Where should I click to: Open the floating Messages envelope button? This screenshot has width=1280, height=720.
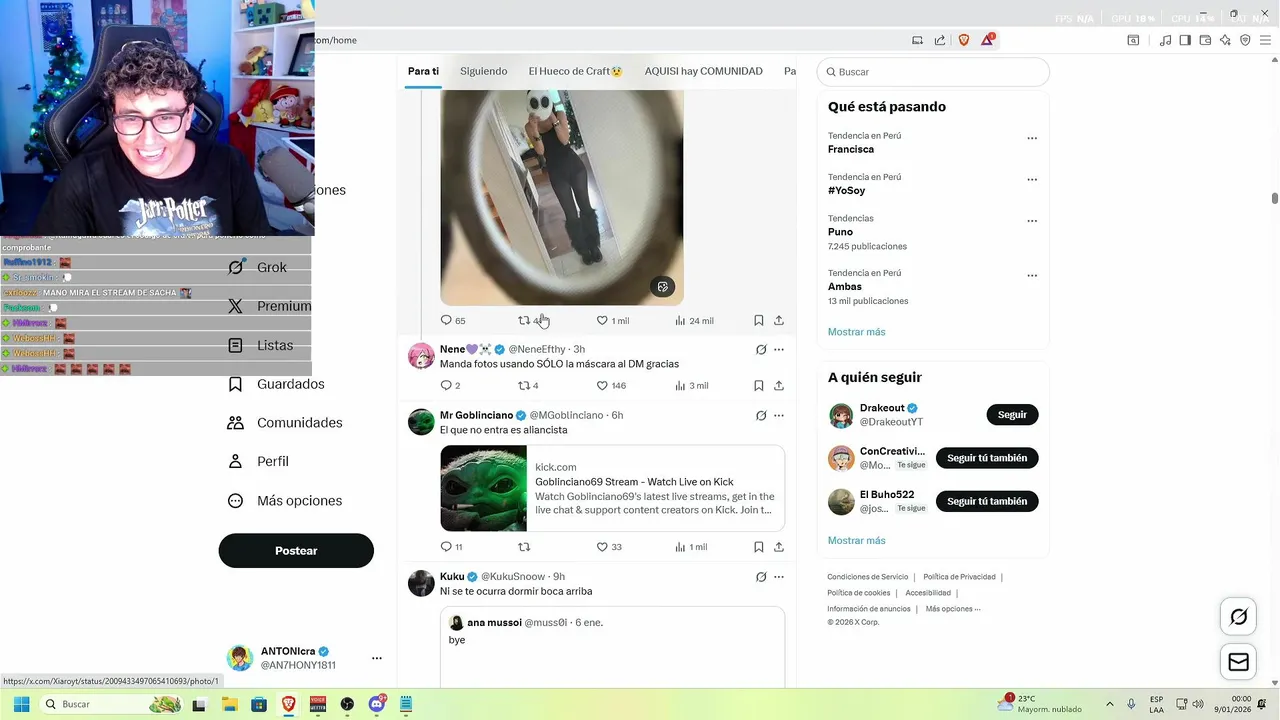(x=1238, y=662)
